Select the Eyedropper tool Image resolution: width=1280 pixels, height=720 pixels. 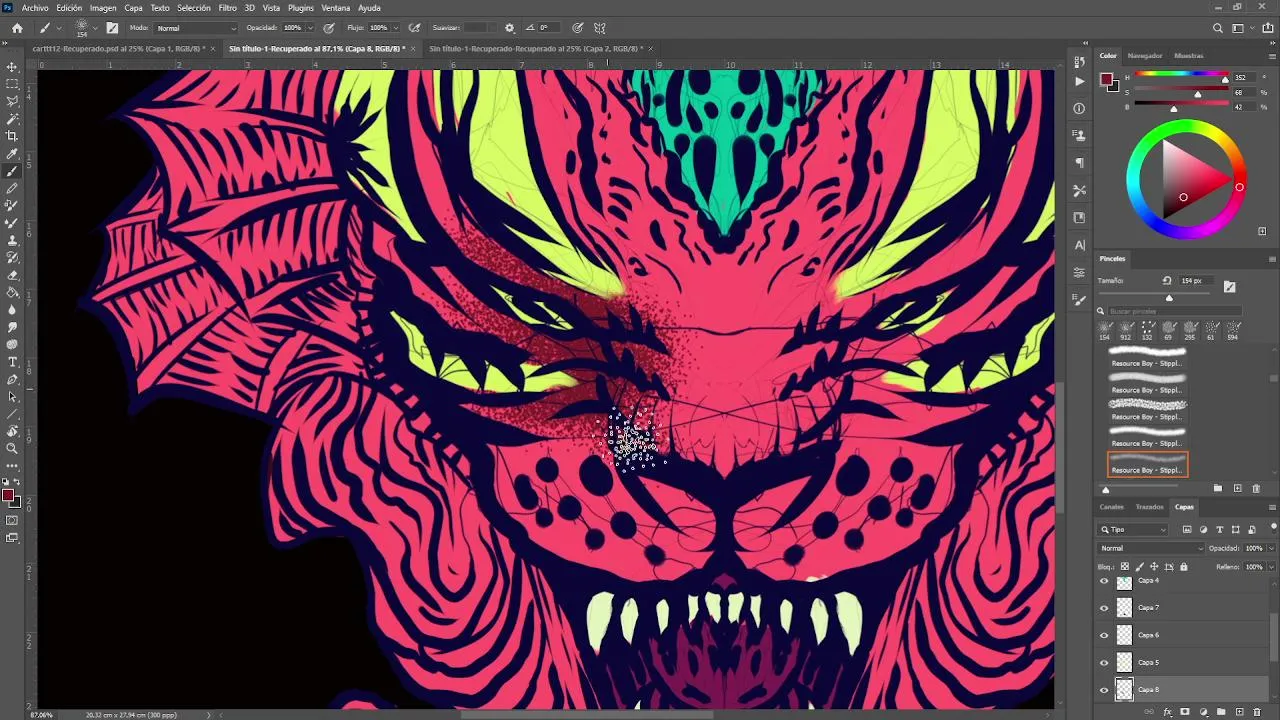click(x=12, y=154)
